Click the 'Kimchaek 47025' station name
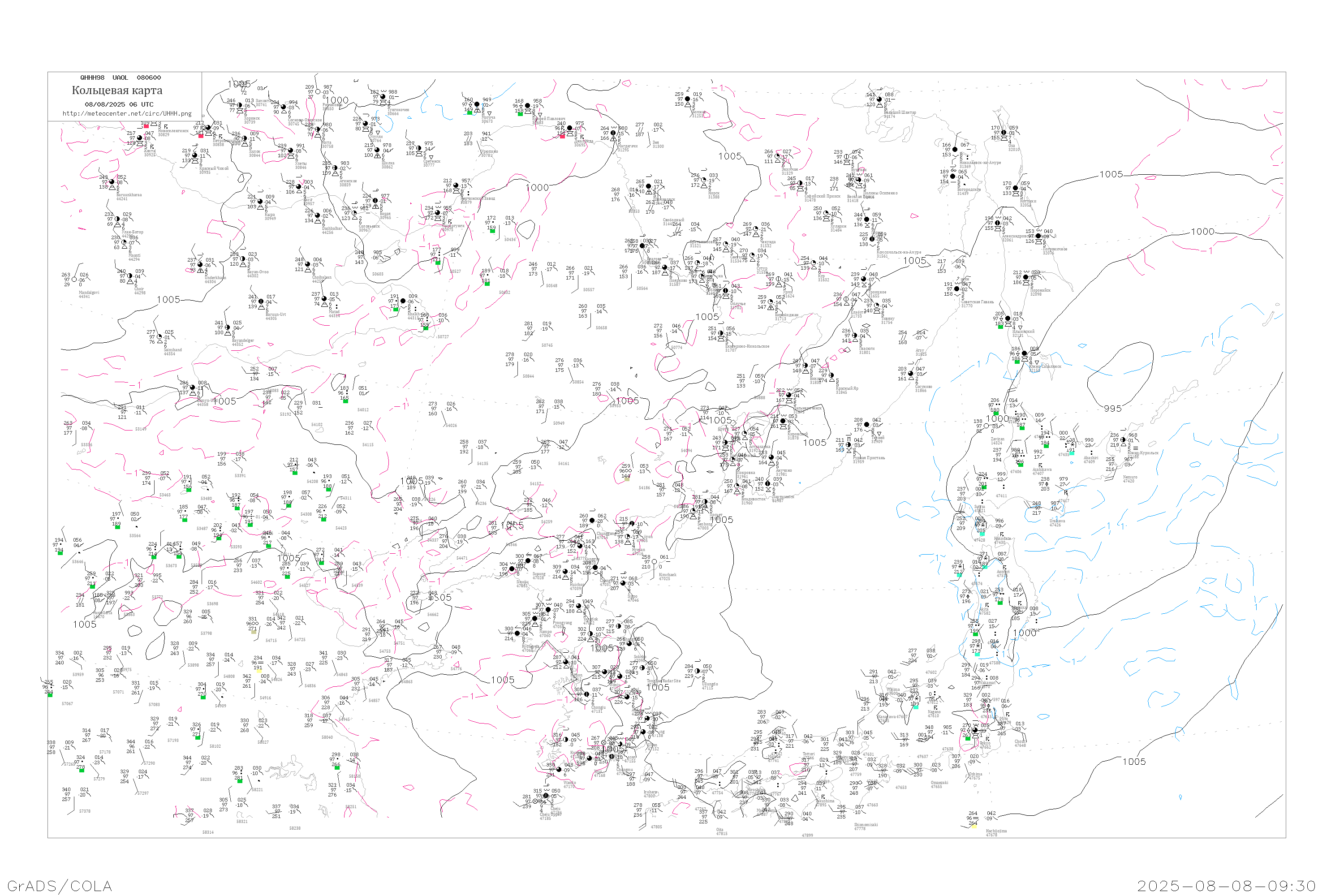This screenshot has width=1344, height=896. 668,577
